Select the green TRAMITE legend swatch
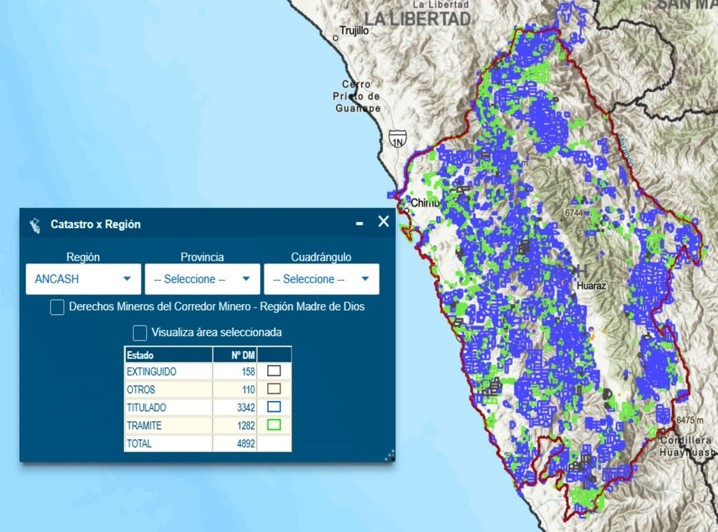 [x=274, y=426]
